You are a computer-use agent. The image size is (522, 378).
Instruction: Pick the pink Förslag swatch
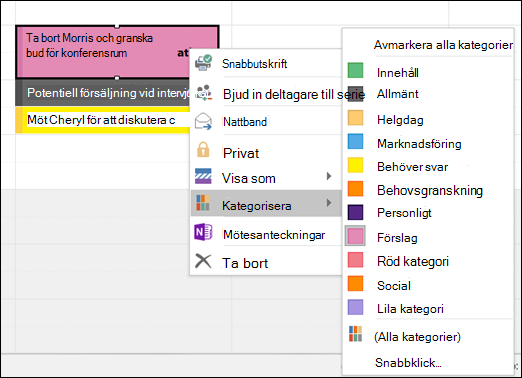[355, 236]
